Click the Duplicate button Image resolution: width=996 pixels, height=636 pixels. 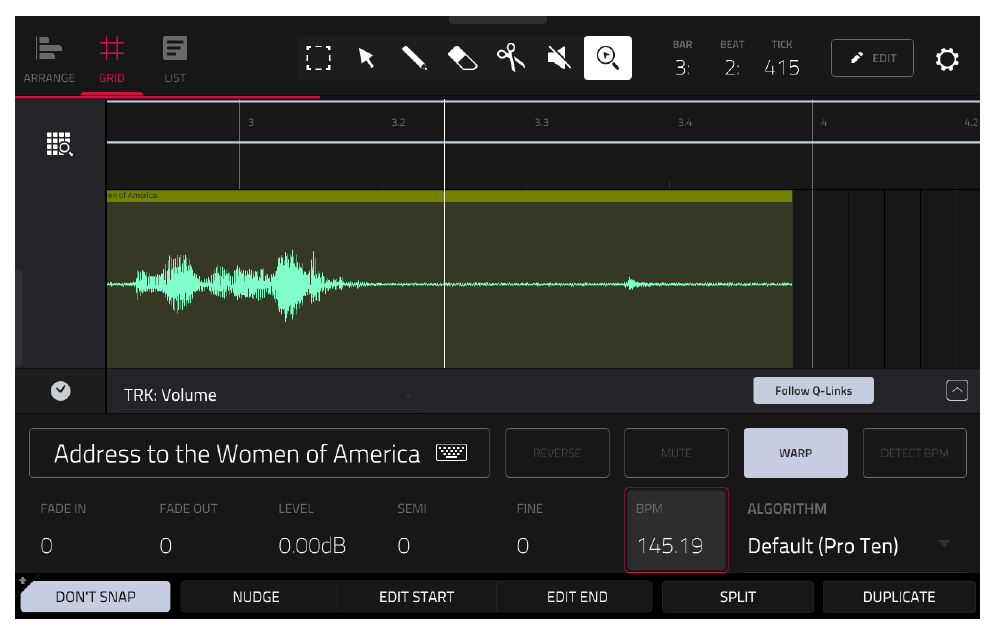pos(899,597)
